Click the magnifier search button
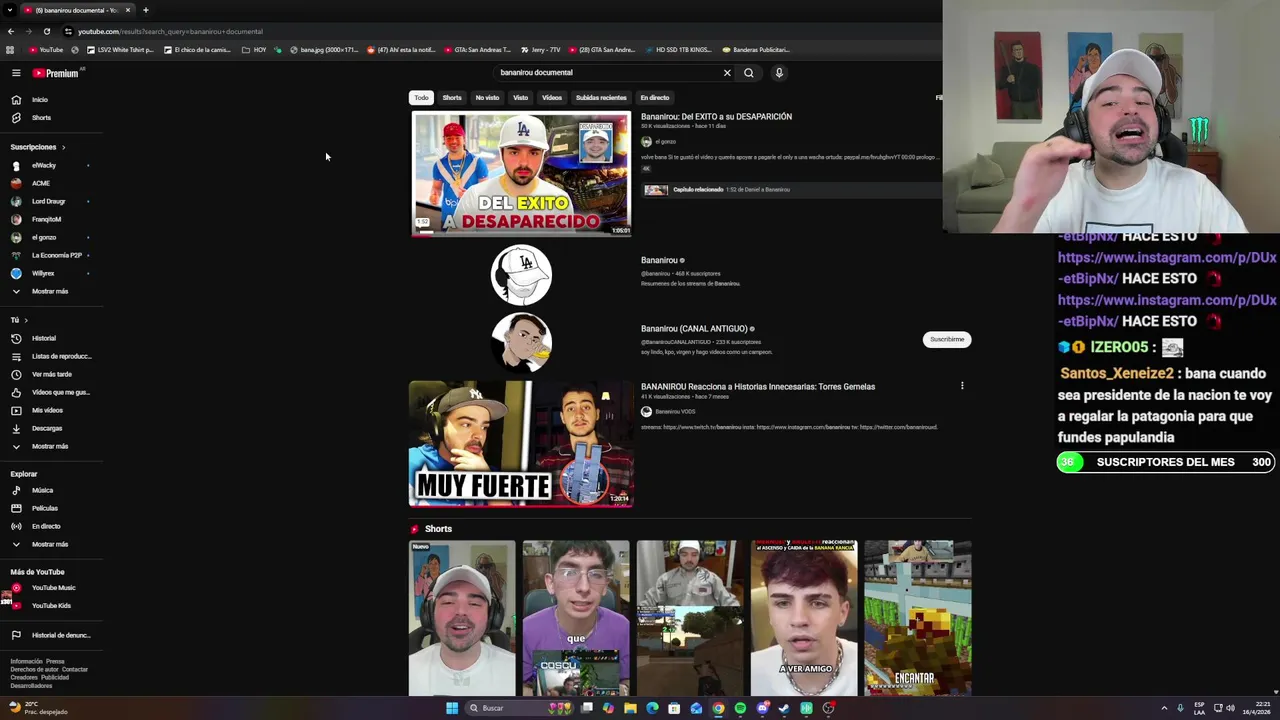Image resolution: width=1280 pixels, height=720 pixels. [x=749, y=73]
